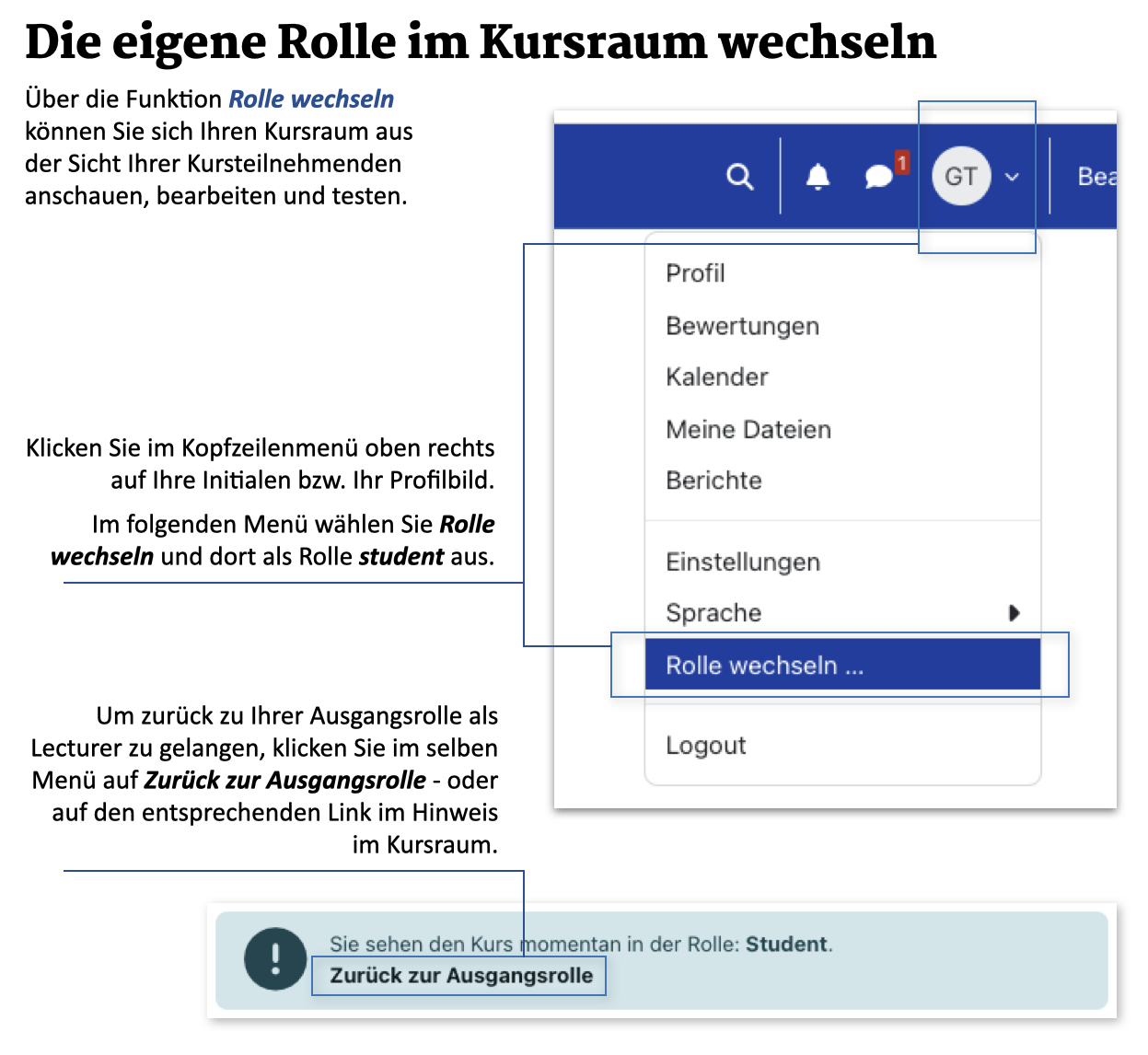
Task: Click the Zurück zur Ausgangsrolle link
Action: tap(461, 976)
